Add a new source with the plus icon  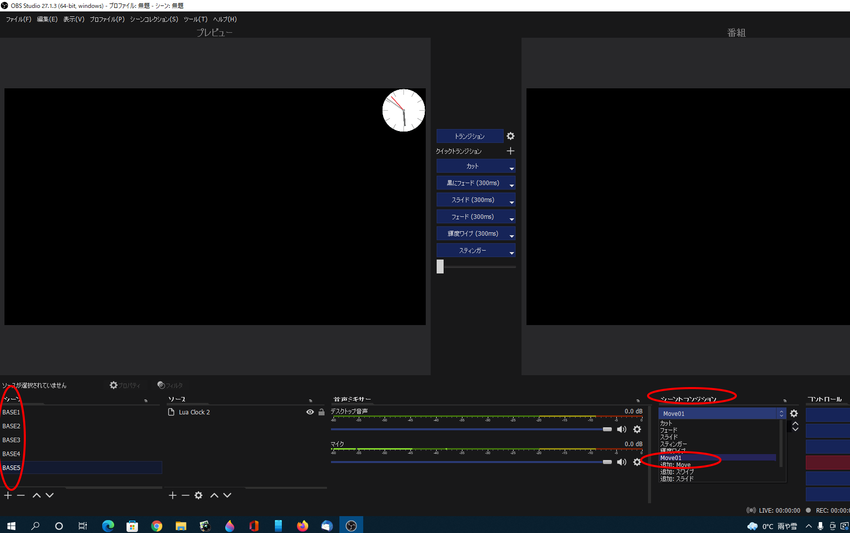[x=172, y=495]
